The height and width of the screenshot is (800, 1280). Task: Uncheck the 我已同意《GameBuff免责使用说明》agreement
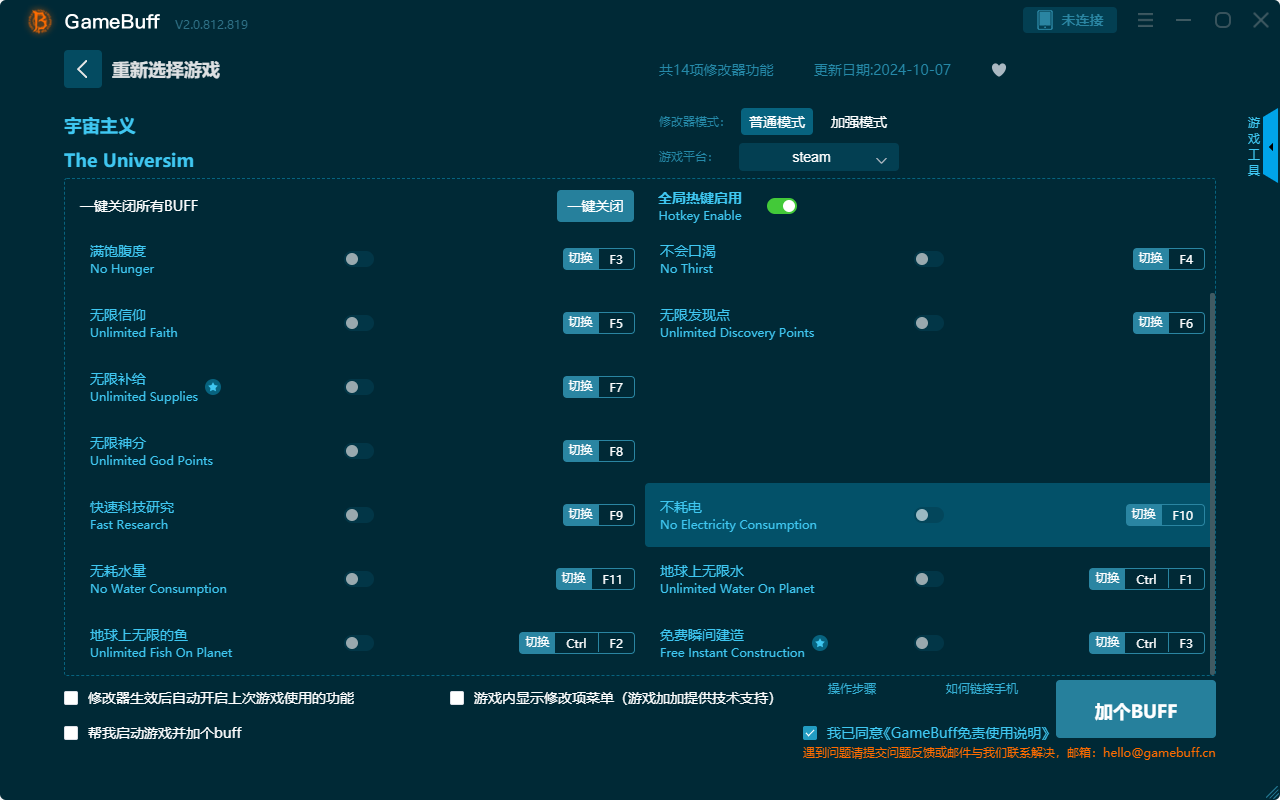(810, 732)
